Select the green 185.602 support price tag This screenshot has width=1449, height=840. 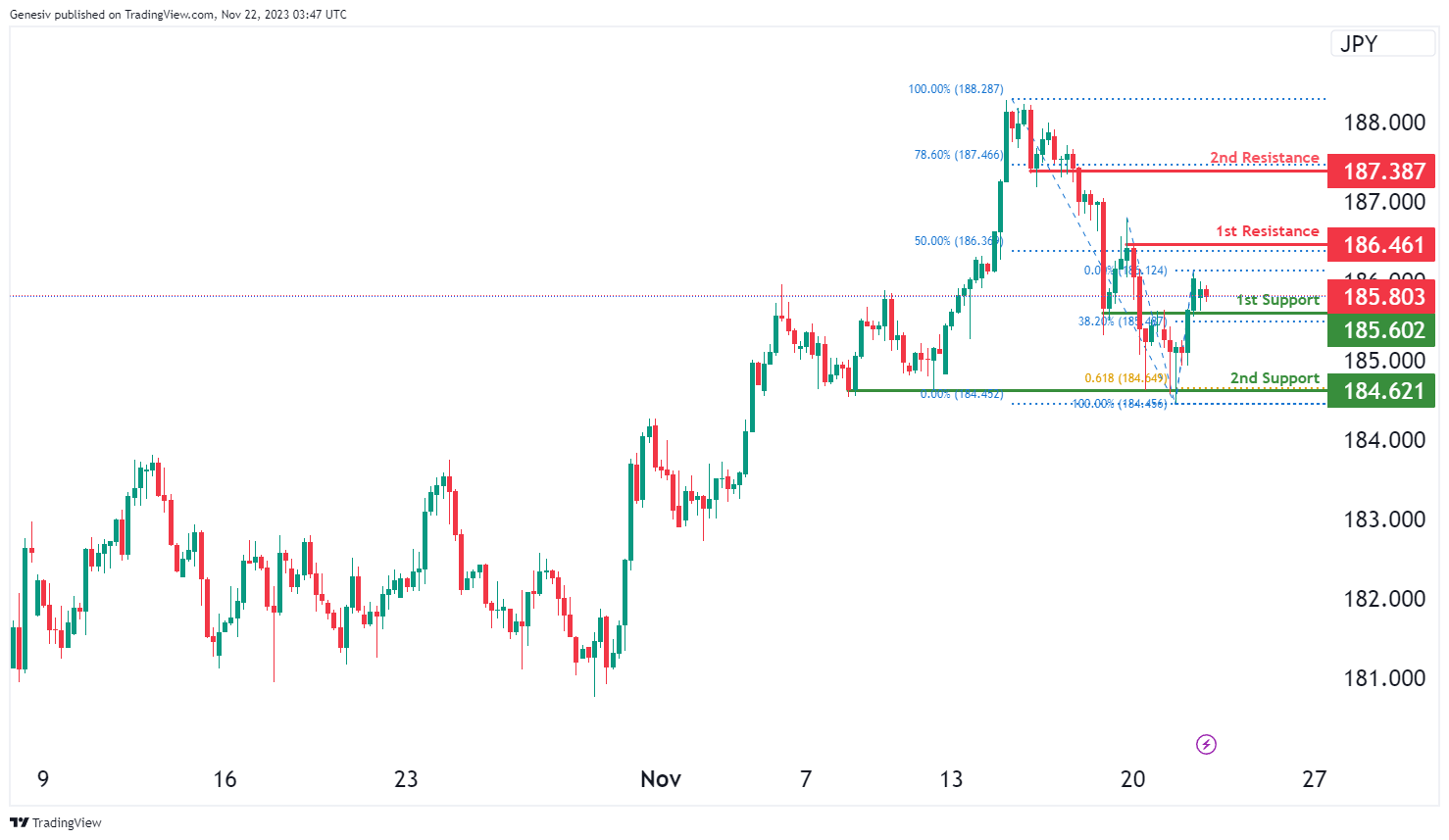click(1382, 330)
